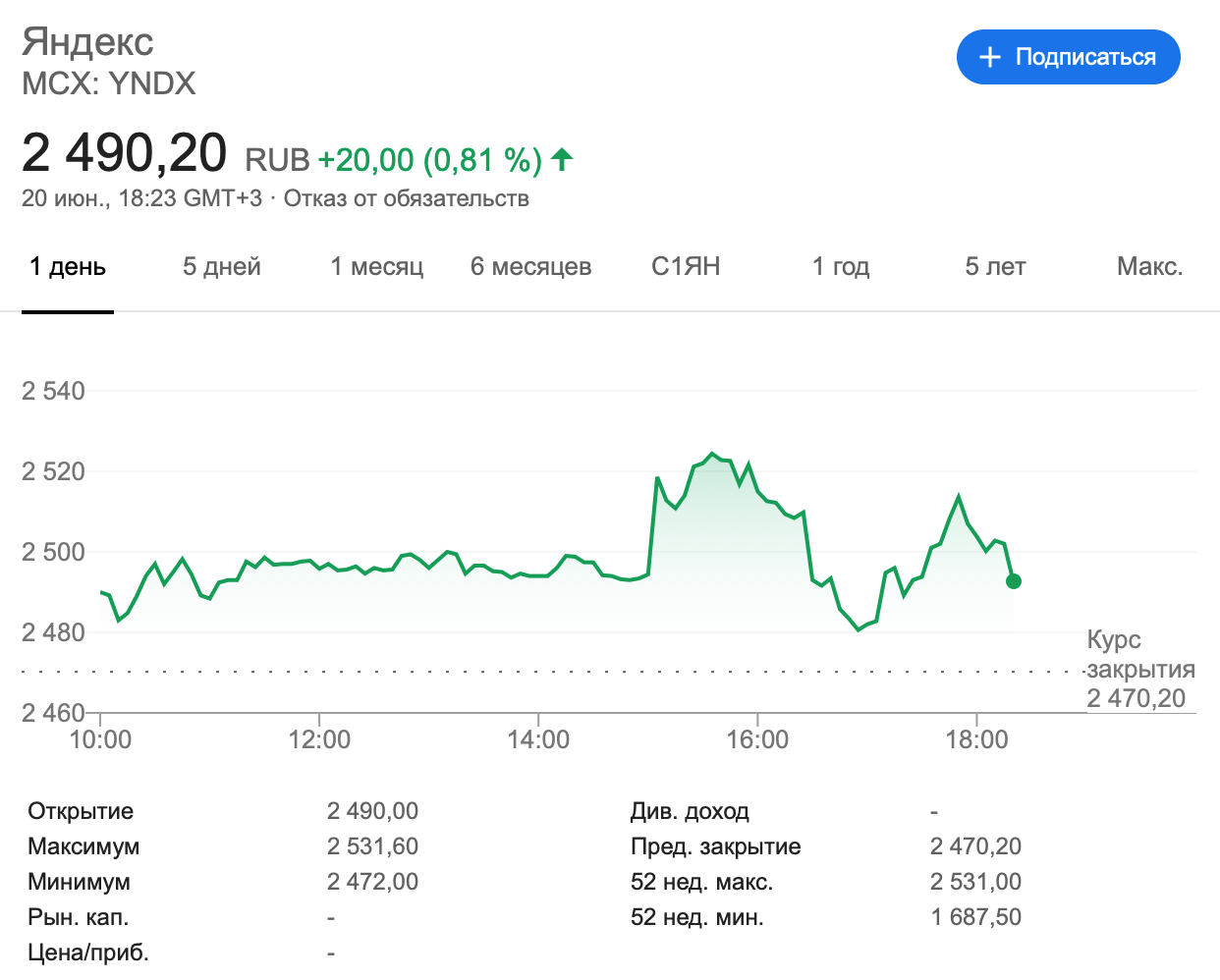This screenshot has width=1220, height=980.
Task: Switch to the С1ЯН tab
Action: tap(686, 266)
